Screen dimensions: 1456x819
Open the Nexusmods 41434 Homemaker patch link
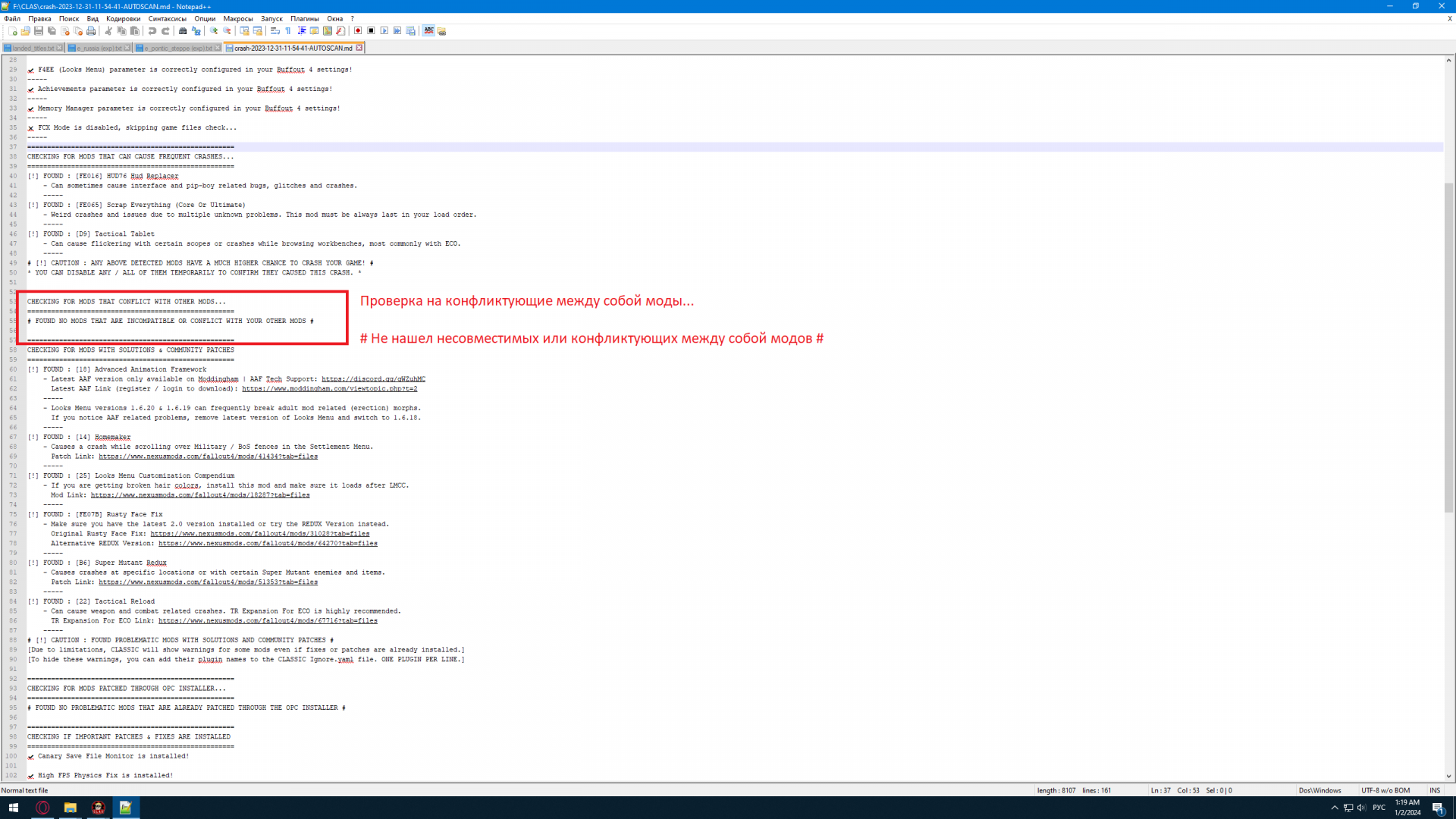coord(208,457)
